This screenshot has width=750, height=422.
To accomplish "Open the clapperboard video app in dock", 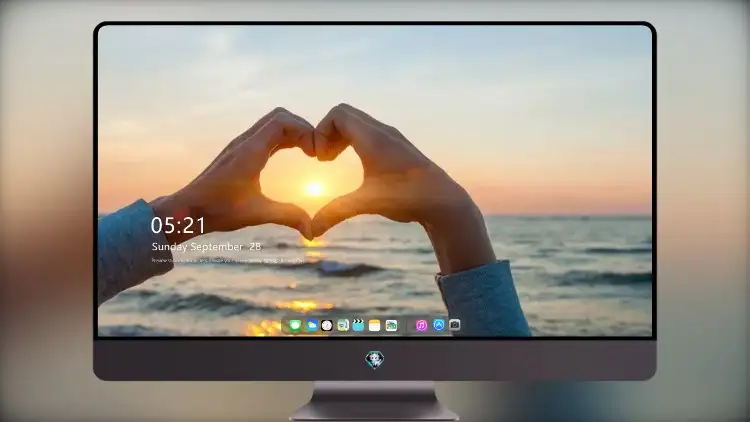I will coord(358,325).
